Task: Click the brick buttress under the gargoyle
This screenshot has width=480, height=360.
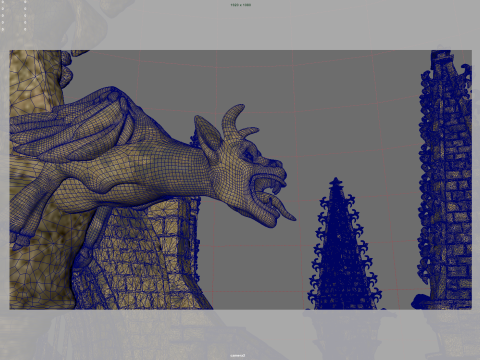Action: [140, 257]
